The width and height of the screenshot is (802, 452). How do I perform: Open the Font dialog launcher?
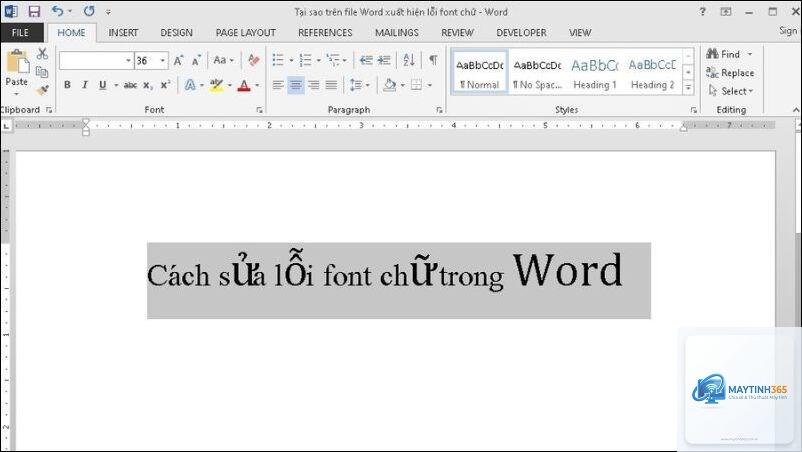[259, 110]
